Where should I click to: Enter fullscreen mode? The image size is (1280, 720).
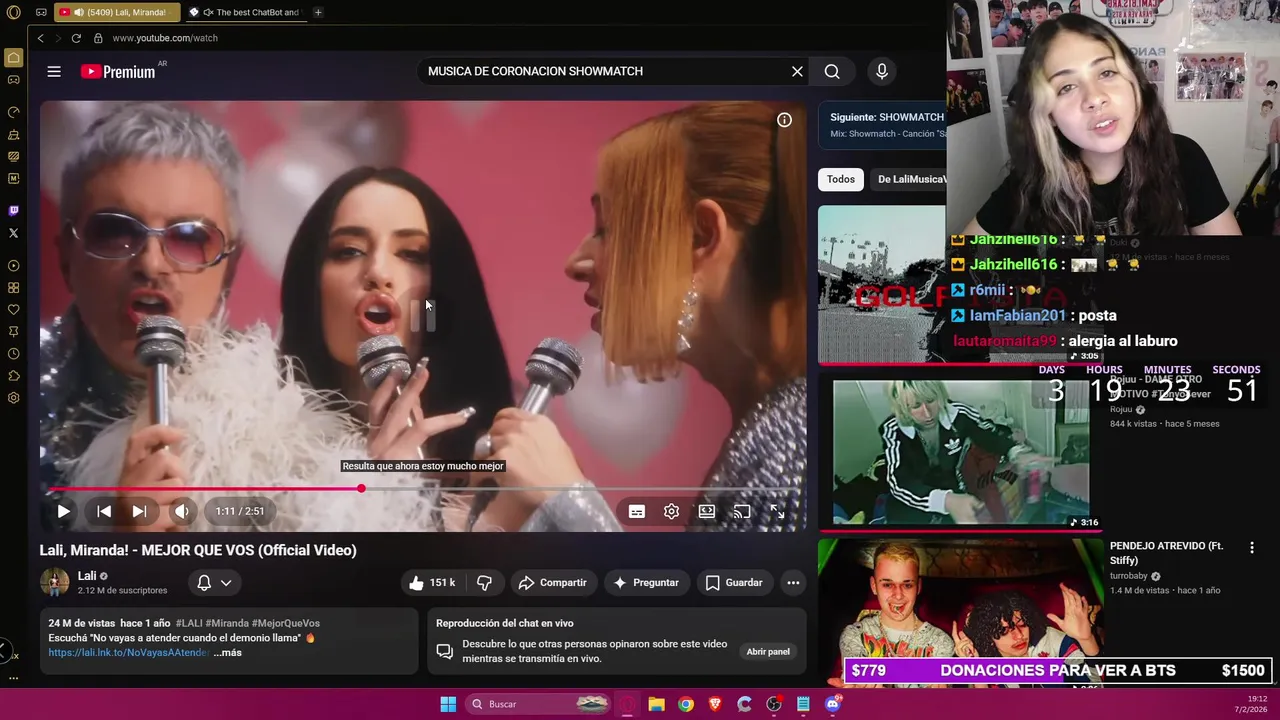777,511
